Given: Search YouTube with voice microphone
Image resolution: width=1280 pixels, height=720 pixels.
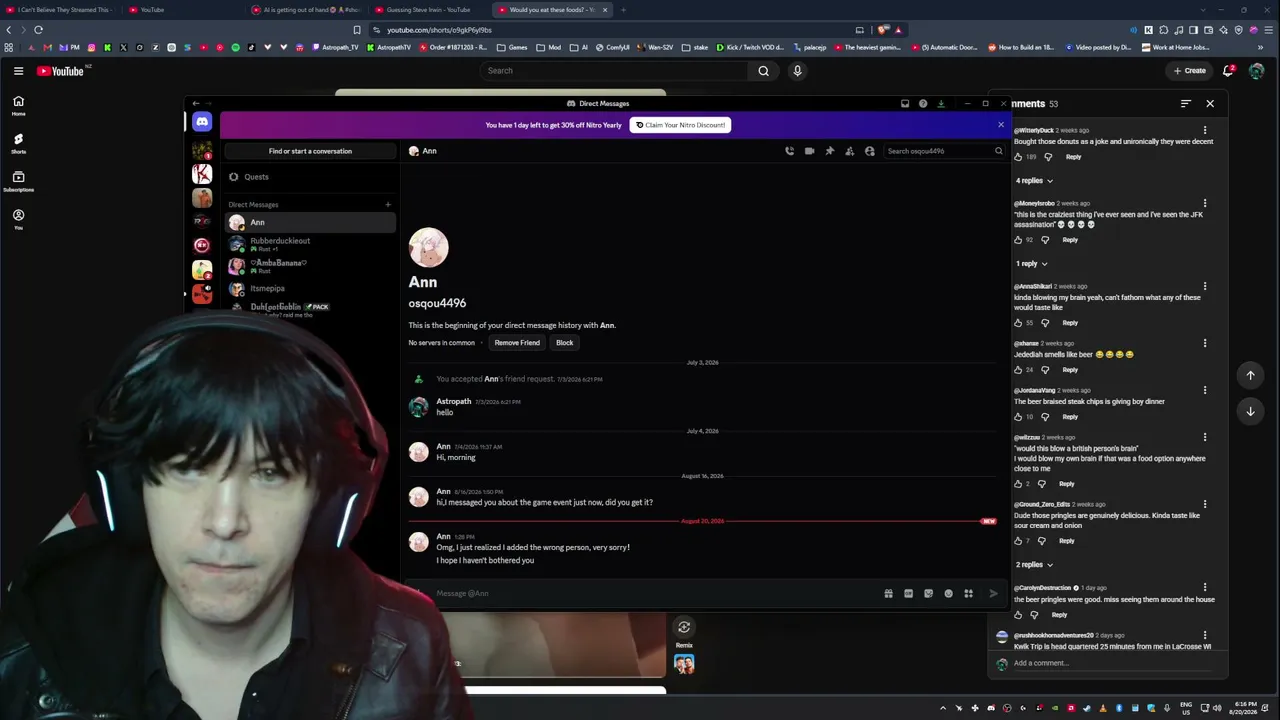Looking at the screenshot, I should (797, 71).
